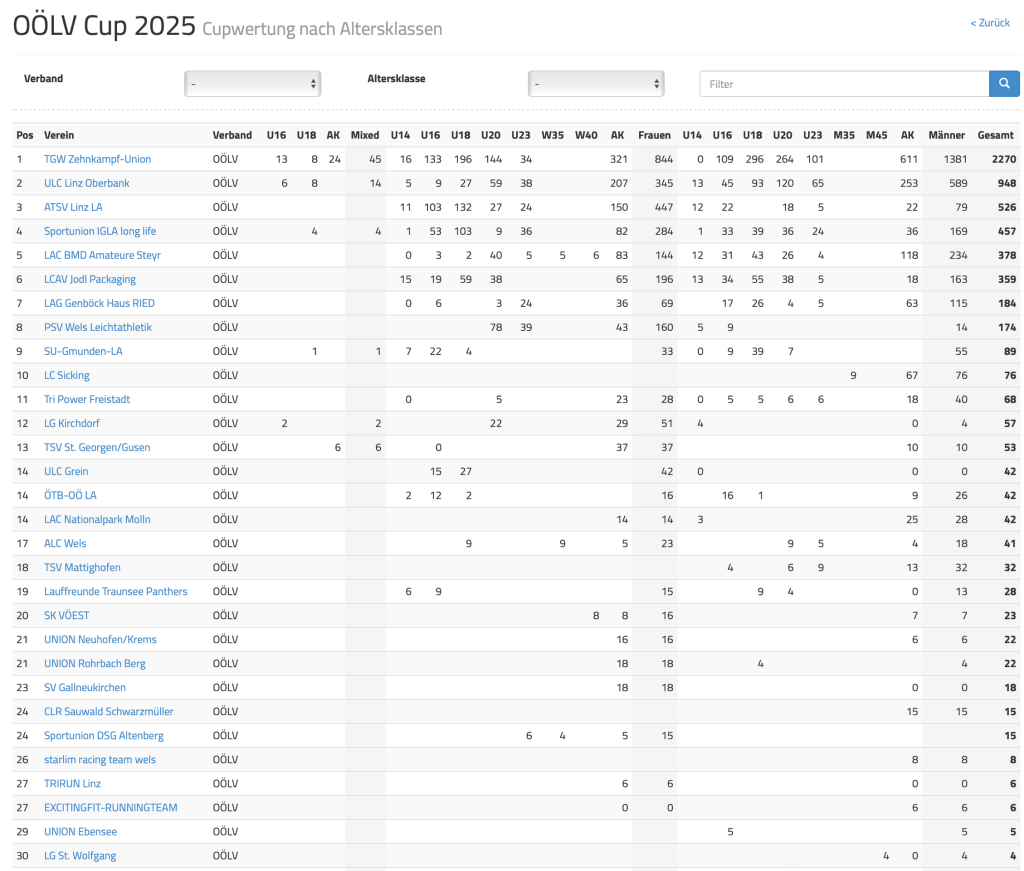The height and width of the screenshot is (871, 1024).
Task: Open TGW Zehnkampf-Union club link
Action: point(97,159)
